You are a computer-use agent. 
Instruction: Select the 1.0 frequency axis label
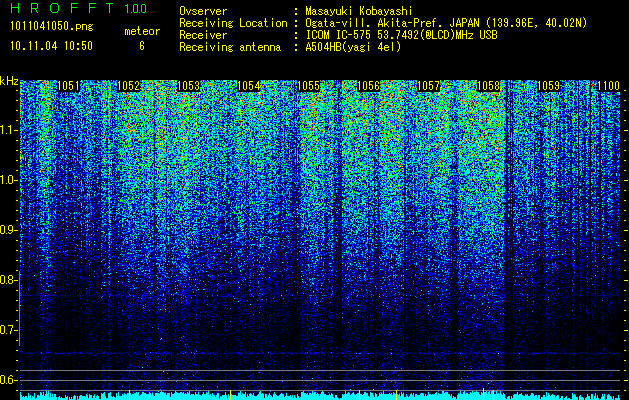click(x=7, y=180)
